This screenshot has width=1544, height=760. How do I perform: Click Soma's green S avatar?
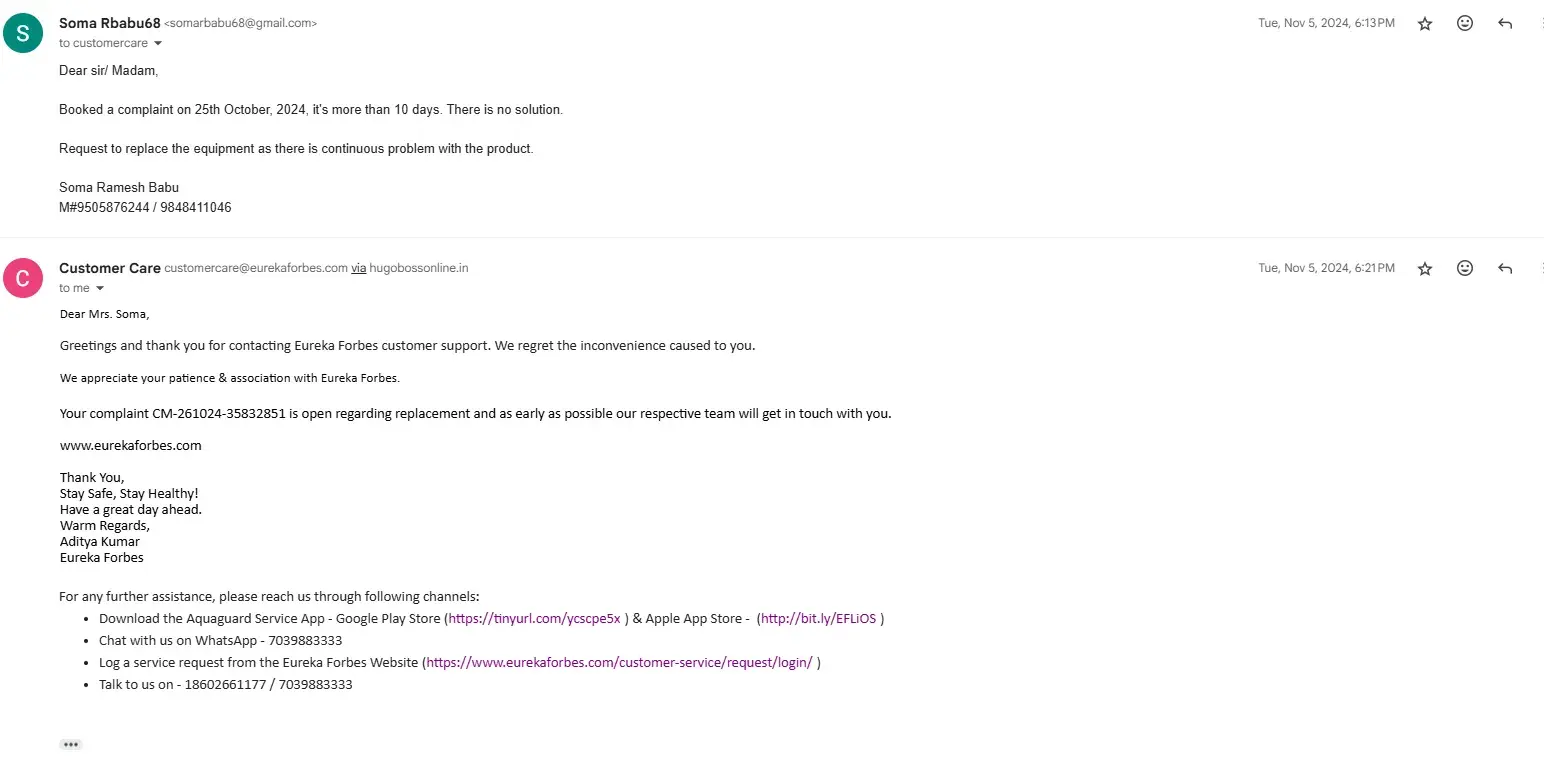(23, 33)
